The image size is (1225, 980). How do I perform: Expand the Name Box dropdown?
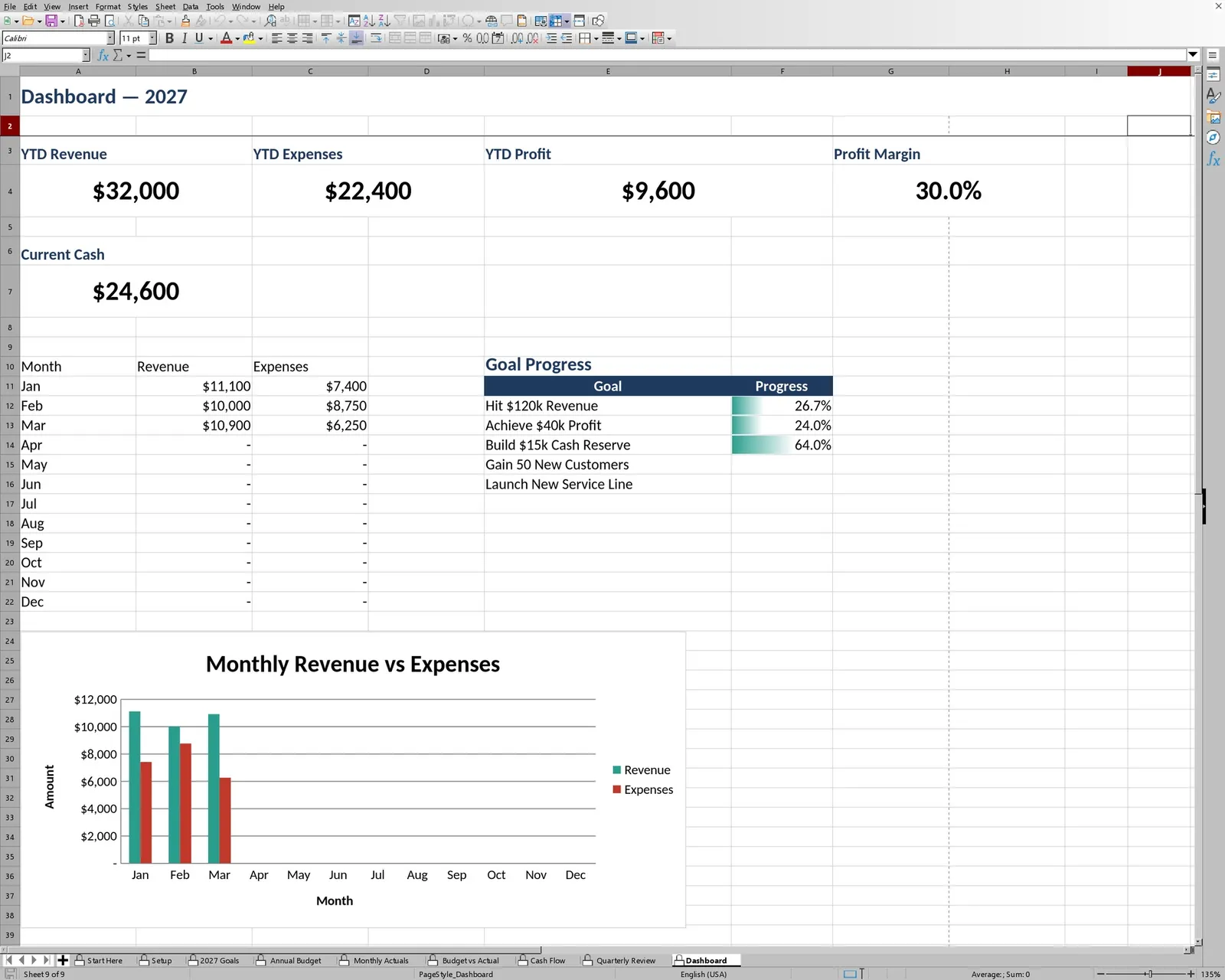[x=86, y=55]
